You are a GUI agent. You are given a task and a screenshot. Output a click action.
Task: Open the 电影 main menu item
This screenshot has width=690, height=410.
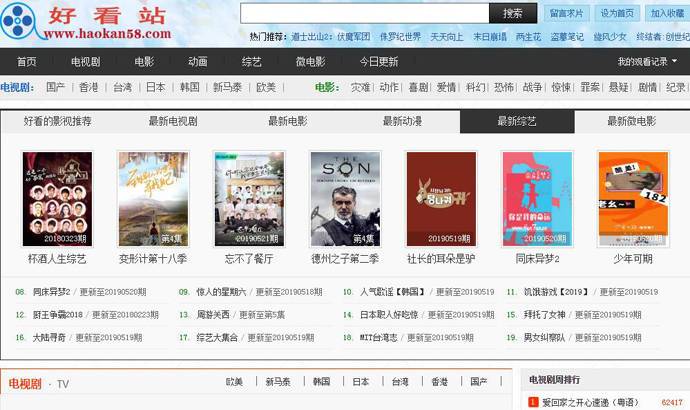(144, 62)
